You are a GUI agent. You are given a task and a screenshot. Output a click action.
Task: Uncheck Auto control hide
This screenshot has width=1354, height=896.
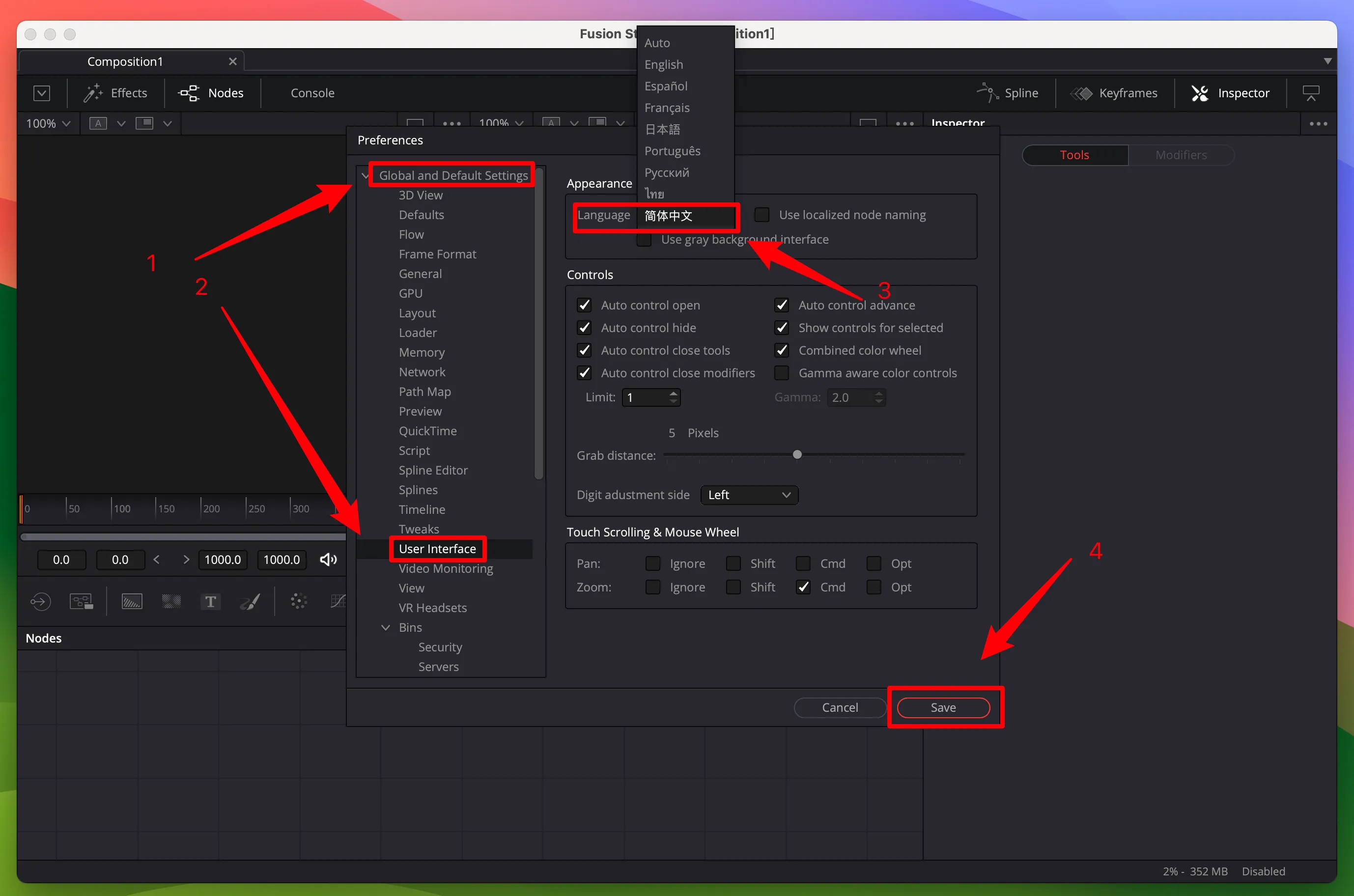point(584,328)
